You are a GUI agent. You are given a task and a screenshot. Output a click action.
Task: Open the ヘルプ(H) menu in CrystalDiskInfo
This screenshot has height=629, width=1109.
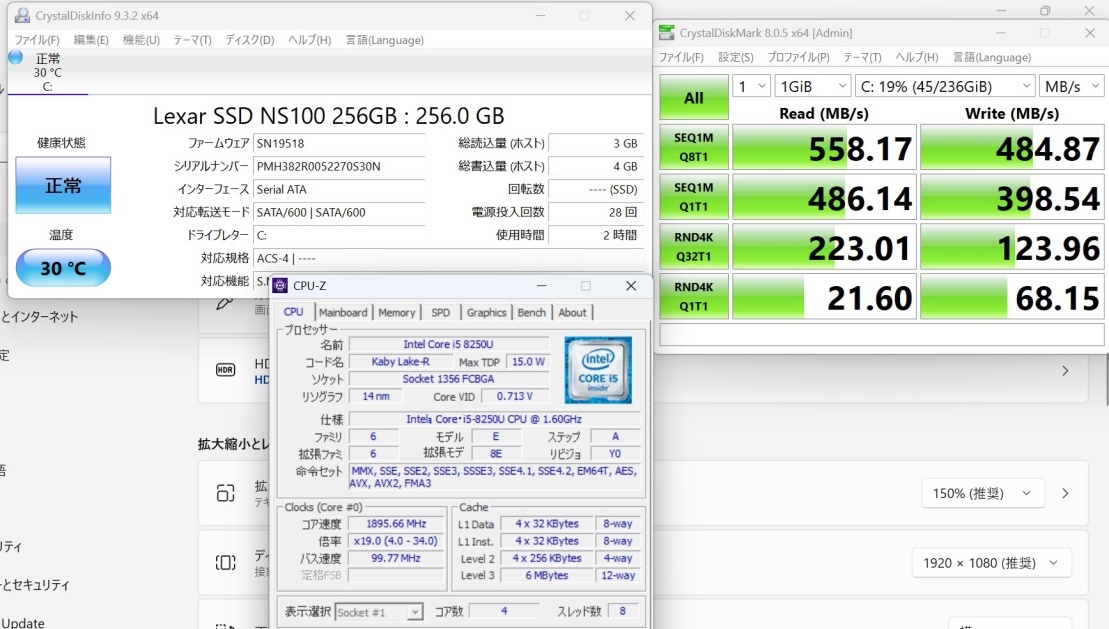point(310,40)
